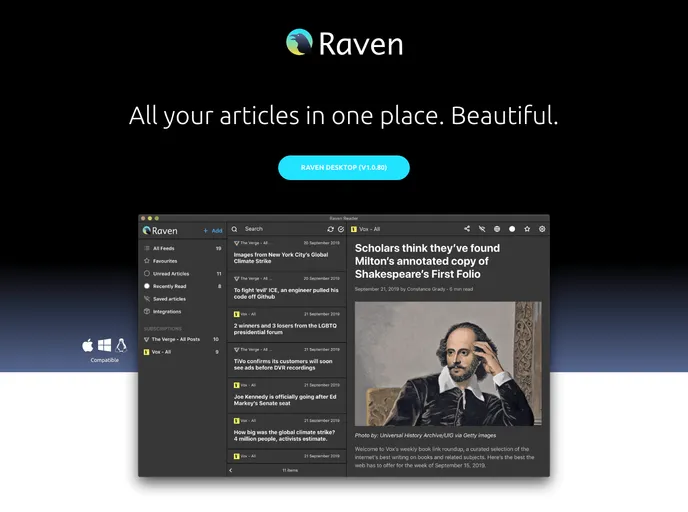Open Favourites in the sidebar
Image resolution: width=688 pixels, height=512 pixels.
click(x=183, y=261)
